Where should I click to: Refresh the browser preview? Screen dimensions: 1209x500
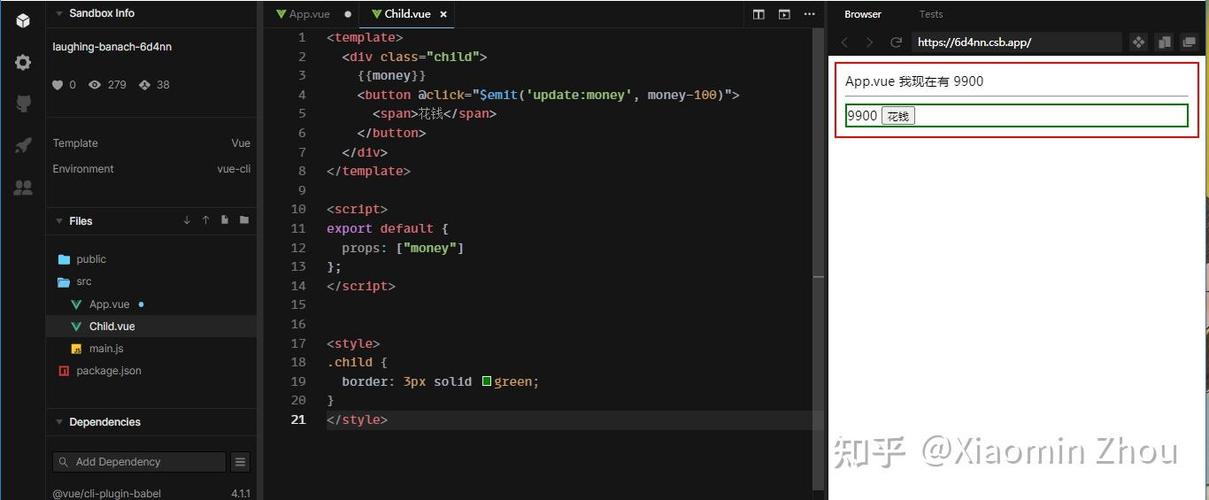coord(896,42)
